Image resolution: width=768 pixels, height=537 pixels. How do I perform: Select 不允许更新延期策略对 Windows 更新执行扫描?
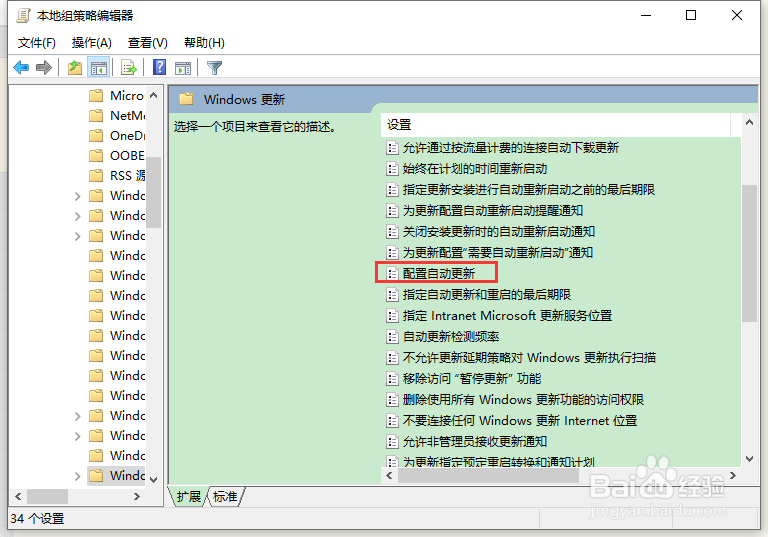[x=529, y=358]
